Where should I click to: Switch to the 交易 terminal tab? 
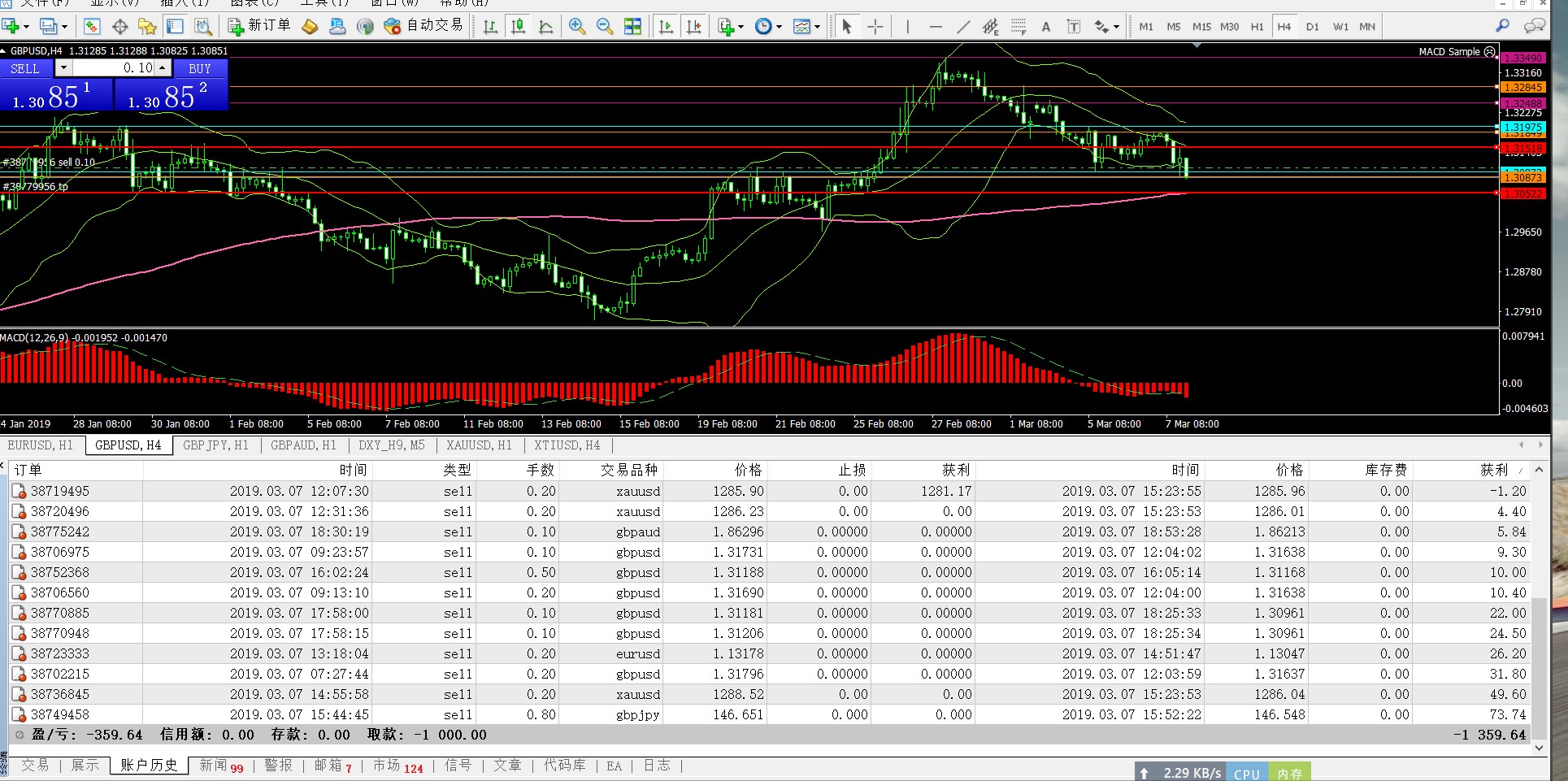pyautogui.click(x=35, y=766)
